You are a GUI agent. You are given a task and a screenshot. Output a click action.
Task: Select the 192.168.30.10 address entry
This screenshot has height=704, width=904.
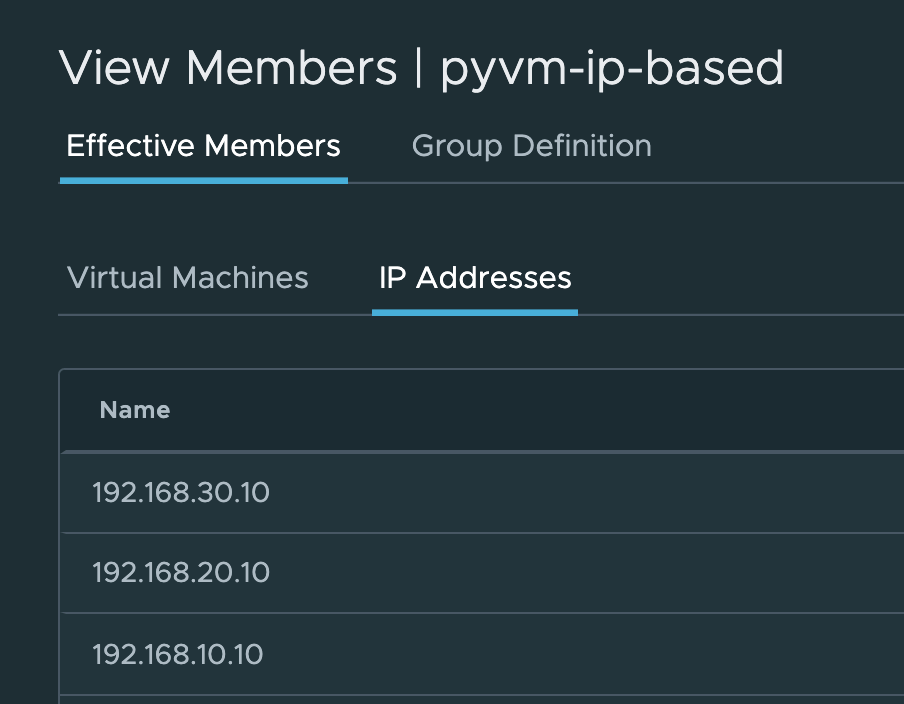[x=181, y=493]
